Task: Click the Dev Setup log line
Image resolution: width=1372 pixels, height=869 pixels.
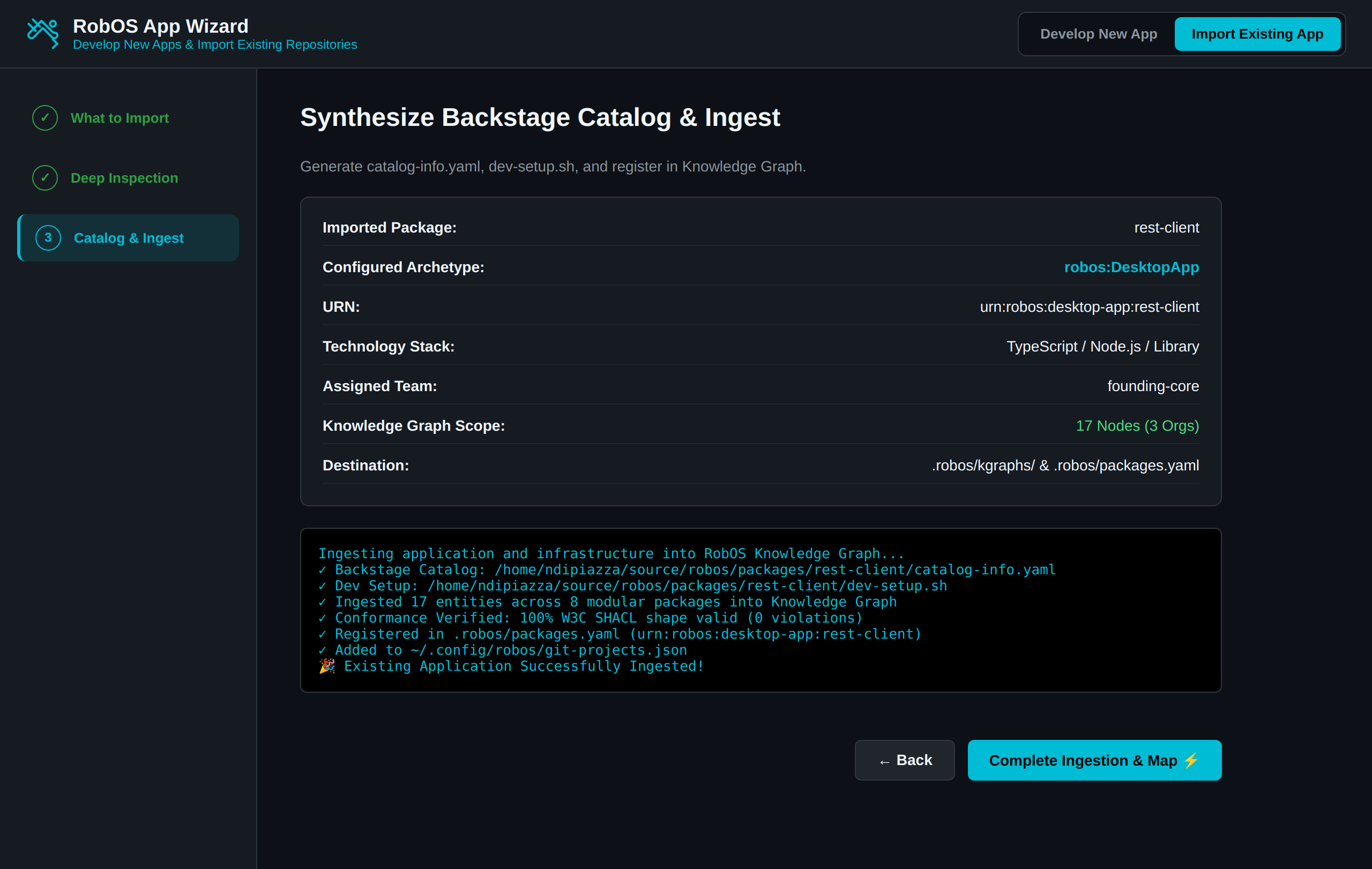Action: click(632, 586)
